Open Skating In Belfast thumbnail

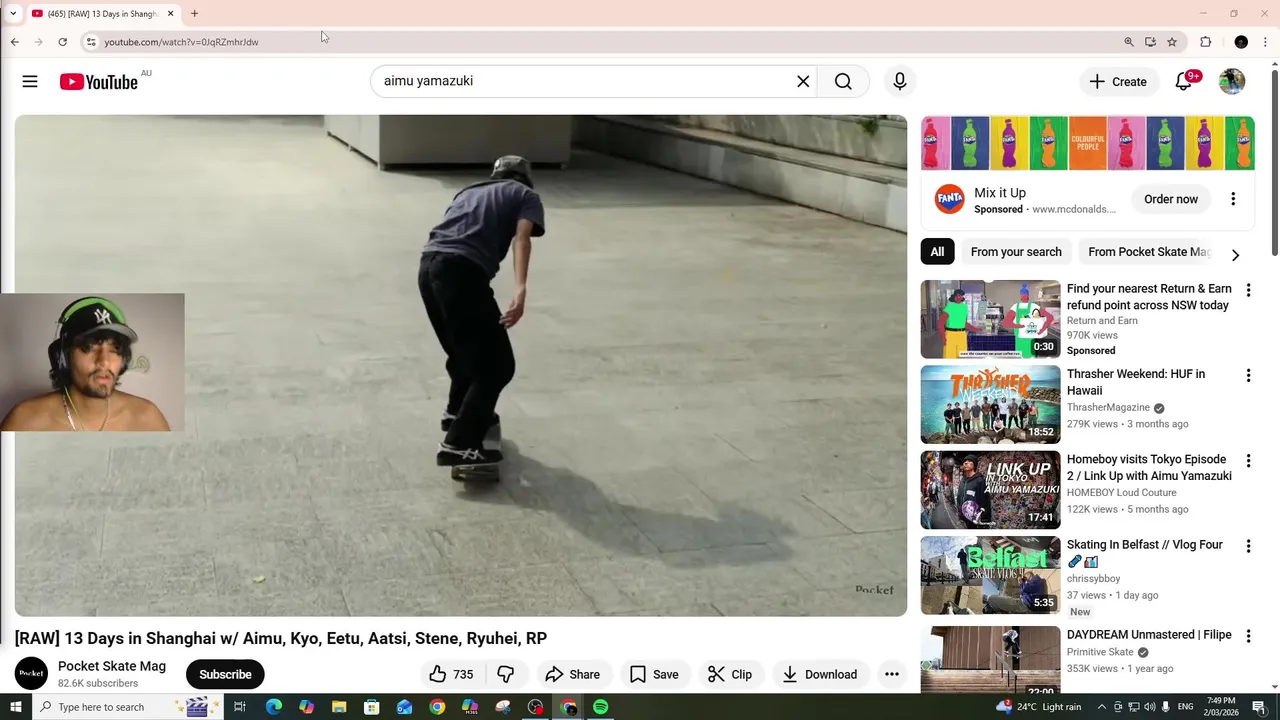tap(990, 575)
